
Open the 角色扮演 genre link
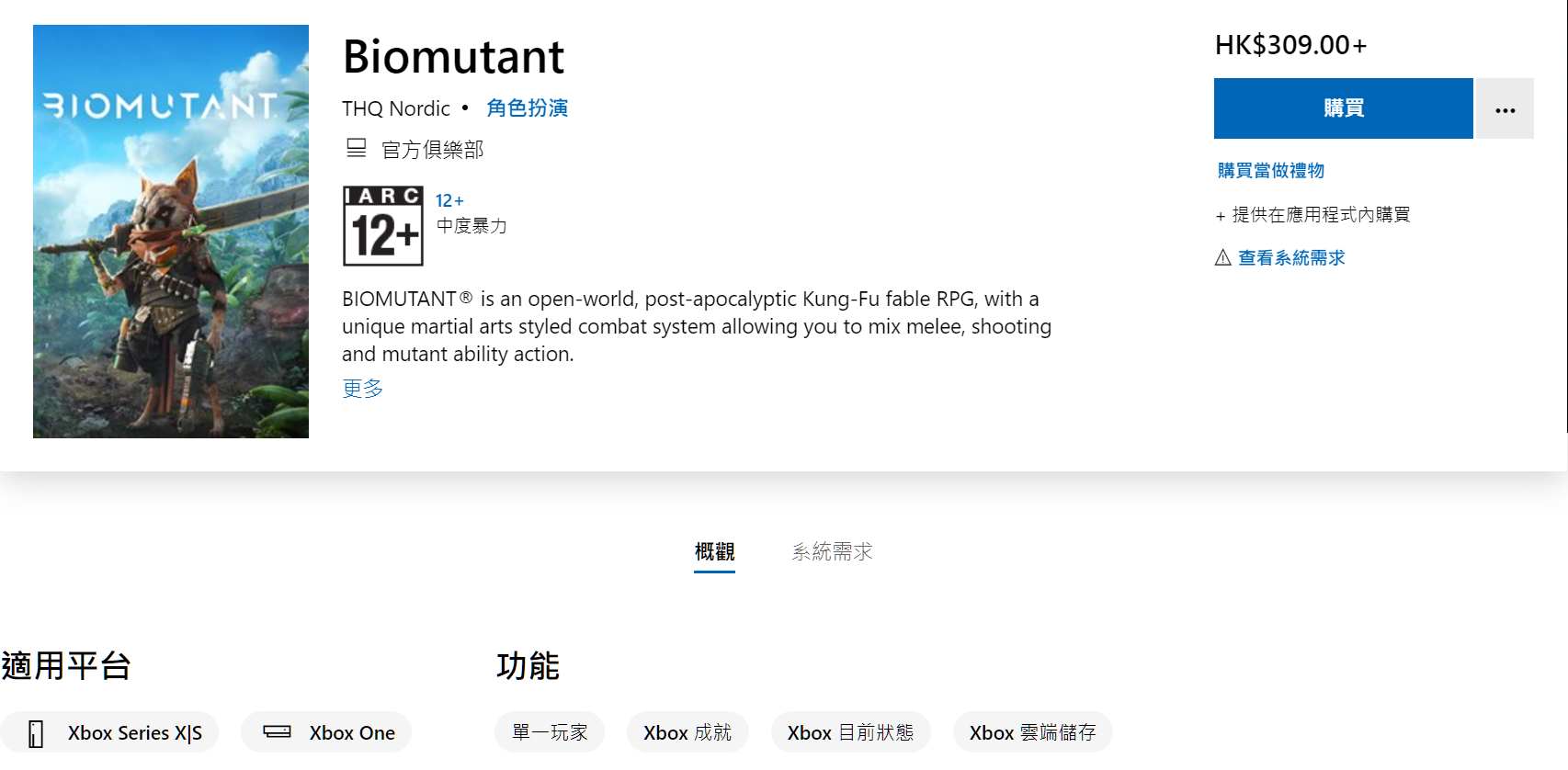pyautogui.click(x=527, y=108)
